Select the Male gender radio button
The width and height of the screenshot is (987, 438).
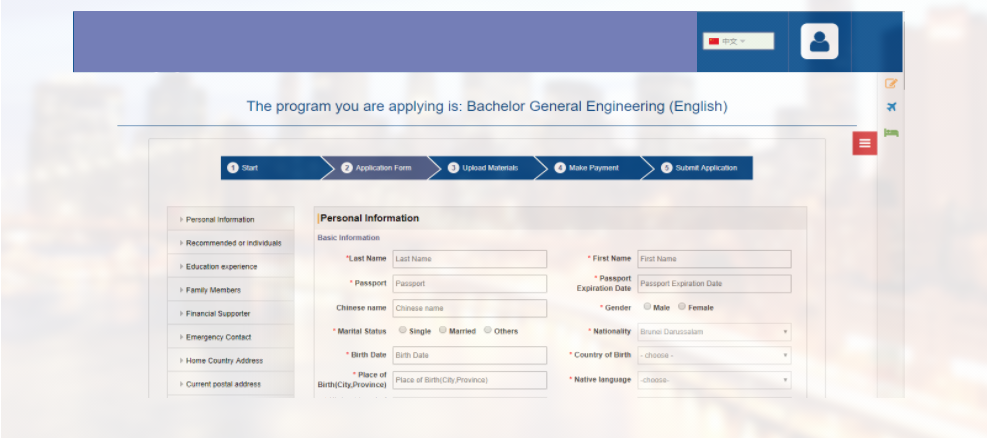[x=648, y=307]
